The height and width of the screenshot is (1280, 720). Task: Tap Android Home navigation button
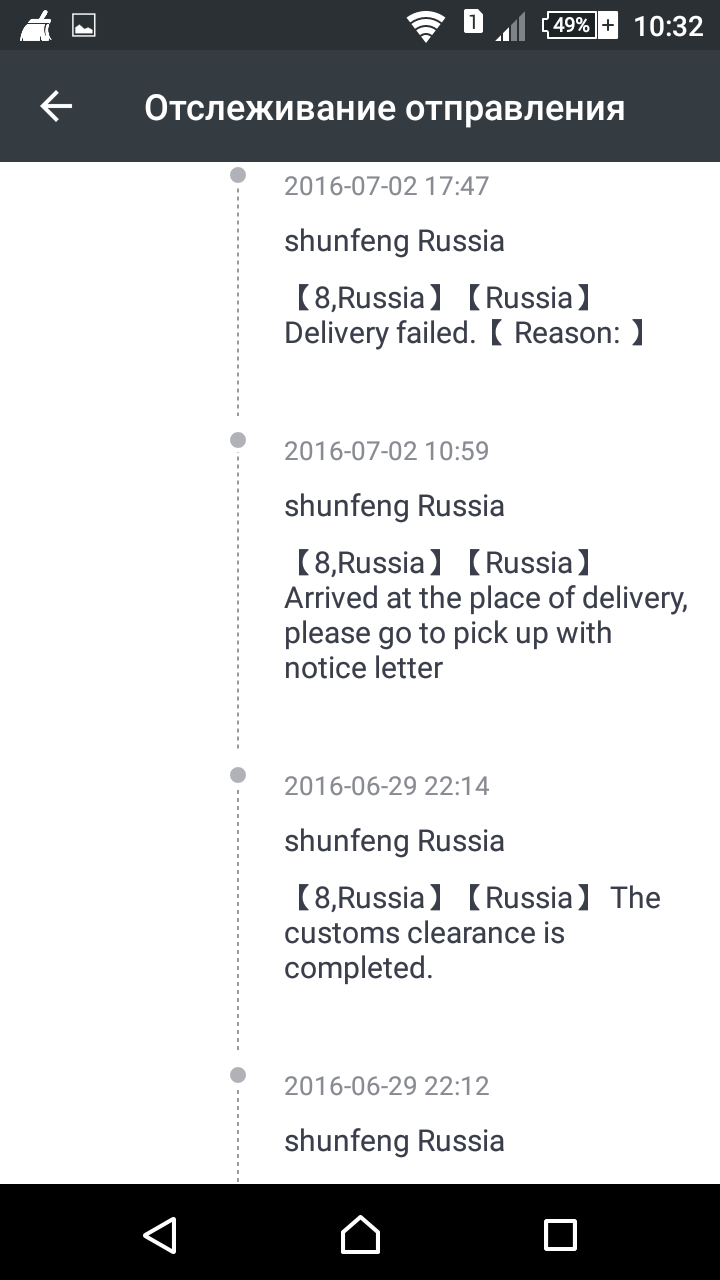[360, 1234]
